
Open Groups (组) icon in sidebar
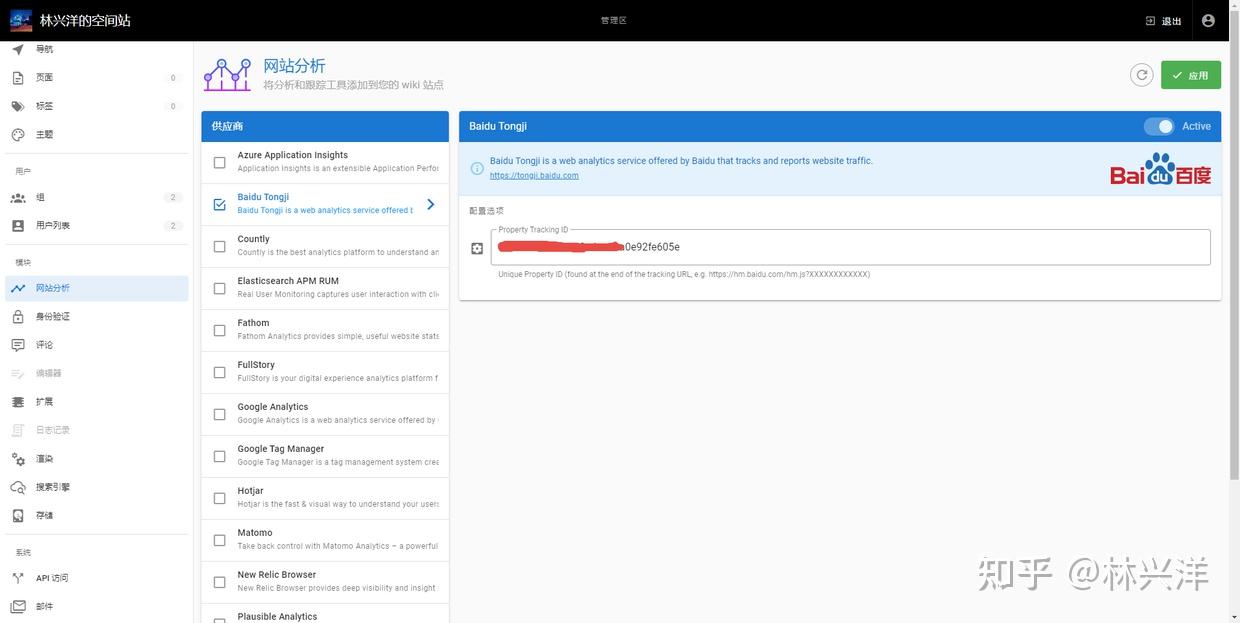pyautogui.click(x=17, y=197)
